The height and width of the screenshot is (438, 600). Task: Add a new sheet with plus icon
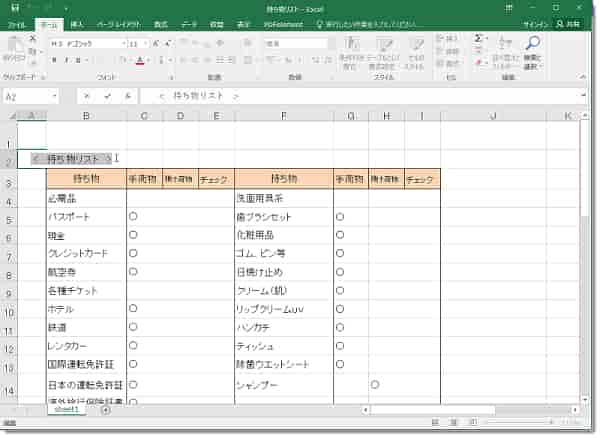(106, 410)
